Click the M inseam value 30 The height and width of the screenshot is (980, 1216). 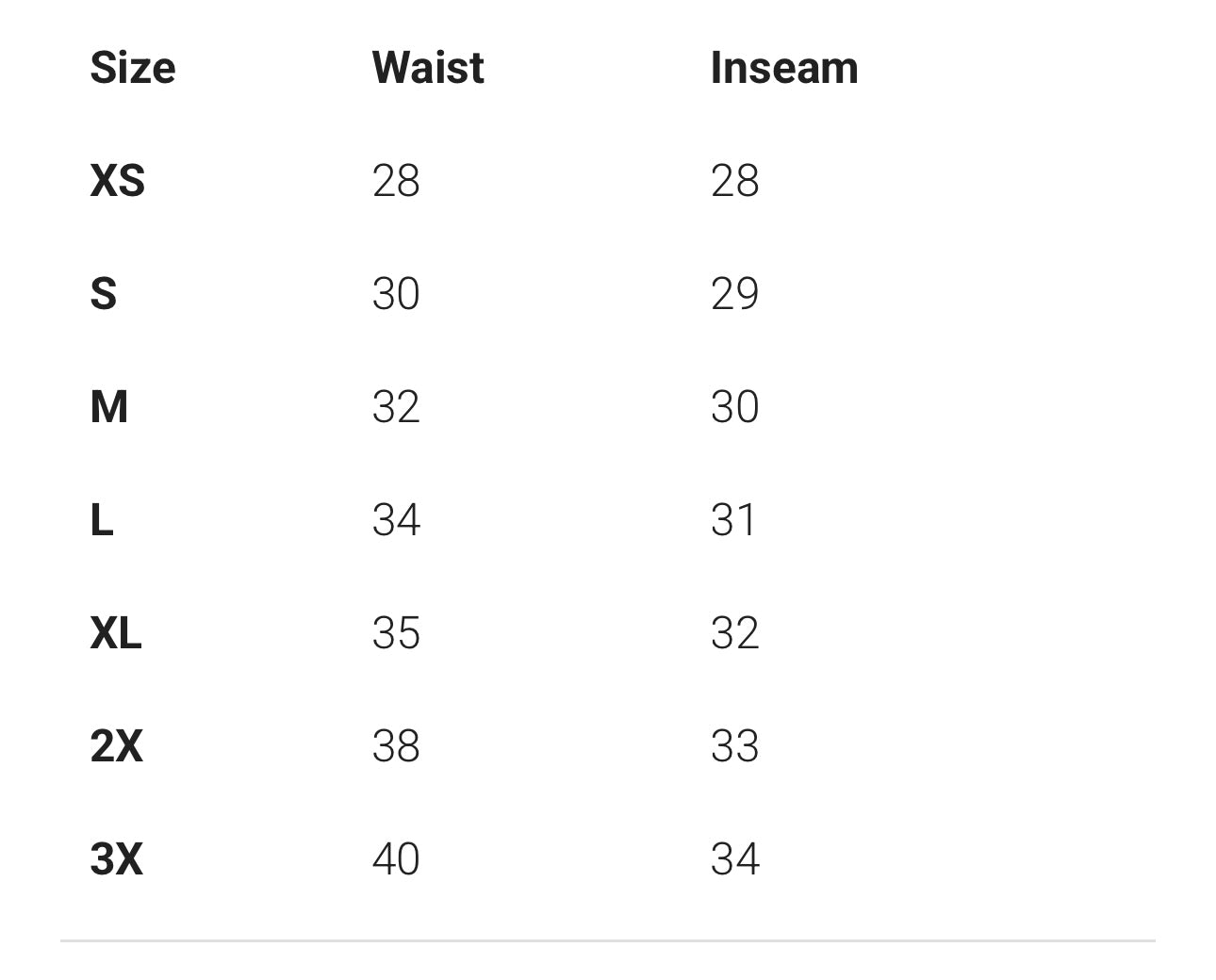(734, 406)
